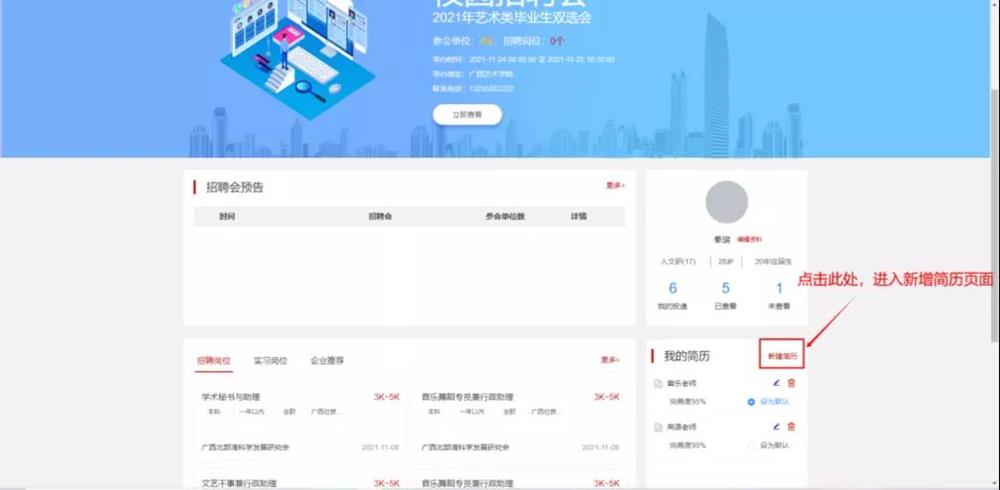
Task: Expand 更多 in the job listings section
Action: 610,360
